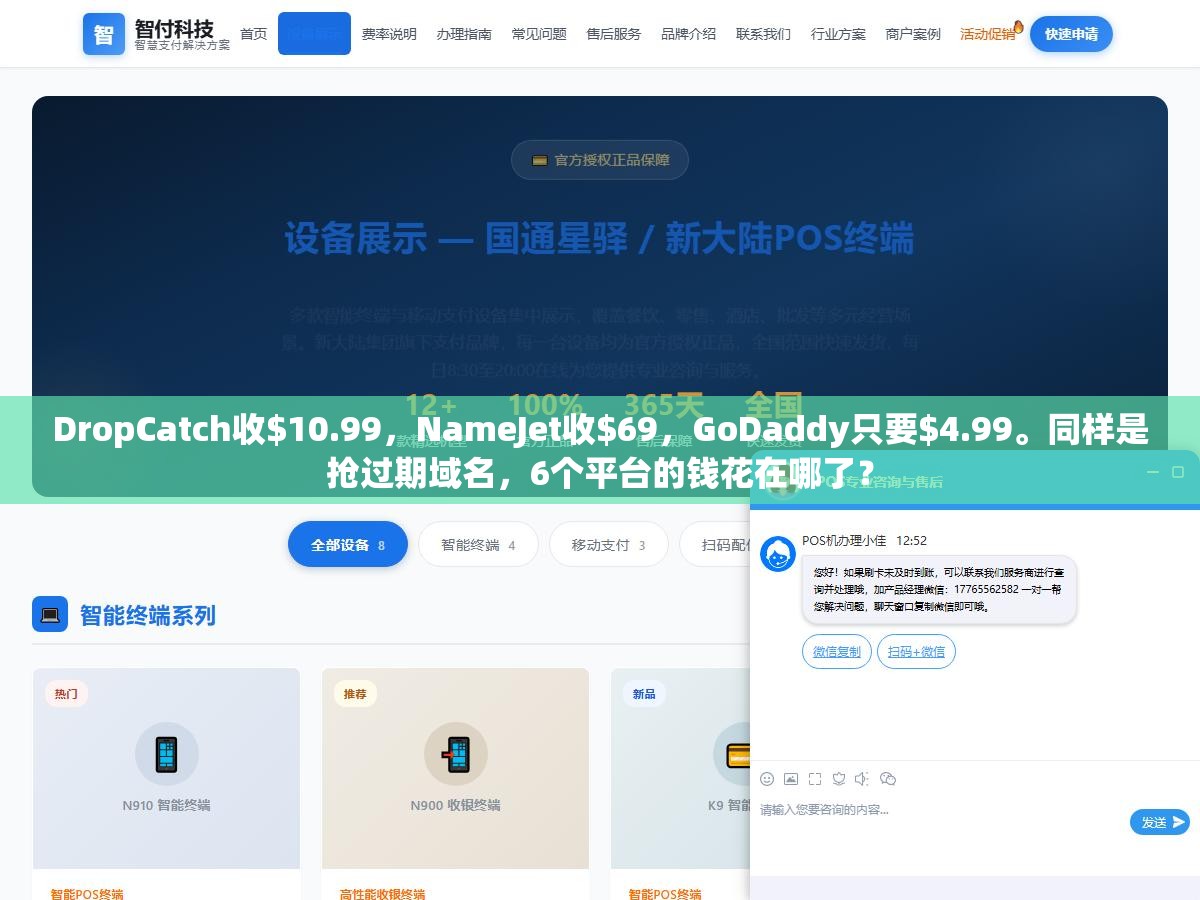Click the flame icon on 活动促销
The width and height of the screenshot is (1200, 900).
tap(1018, 27)
